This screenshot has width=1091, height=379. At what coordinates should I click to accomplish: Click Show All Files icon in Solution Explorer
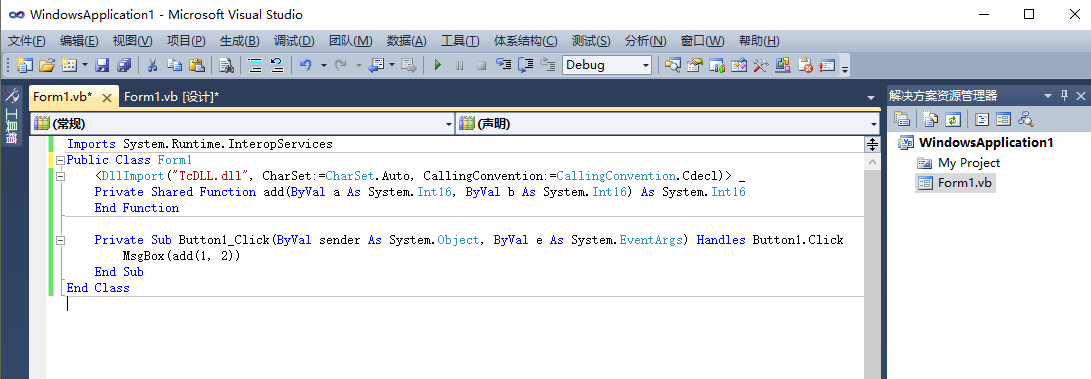tap(931, 119)
